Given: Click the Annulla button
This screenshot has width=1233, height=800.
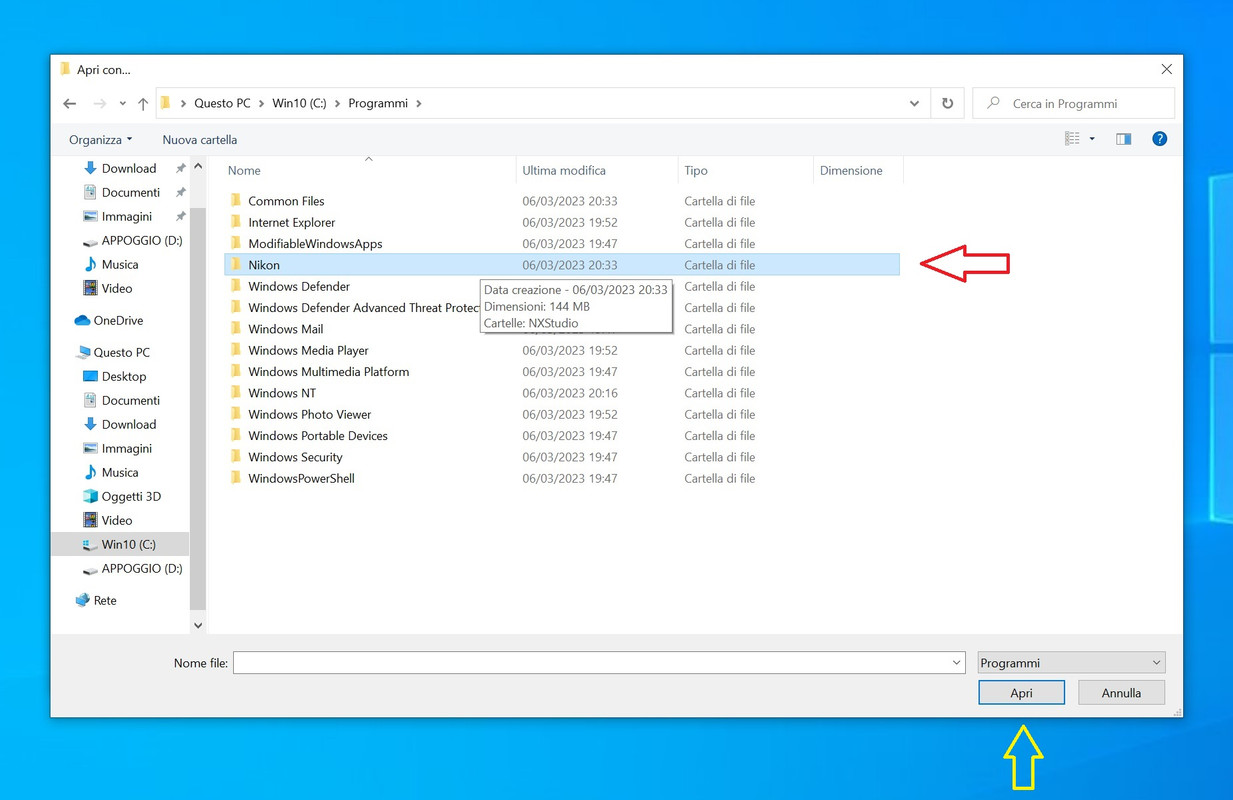Looking at the screenshot, I should pyautogui.click(x=1121, y=693).
